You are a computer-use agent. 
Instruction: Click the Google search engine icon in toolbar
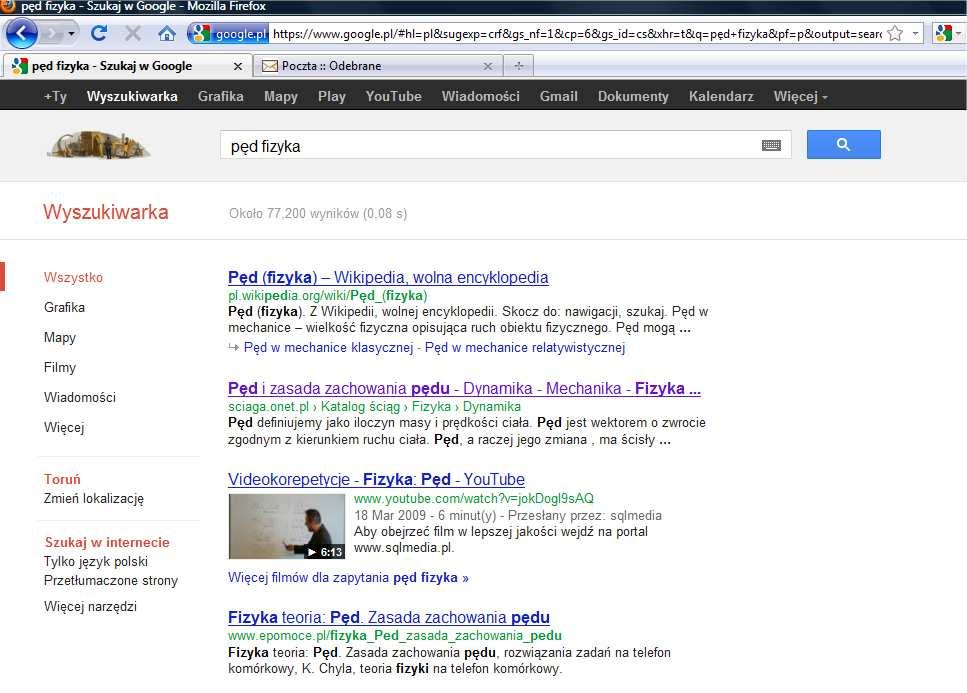944,33
